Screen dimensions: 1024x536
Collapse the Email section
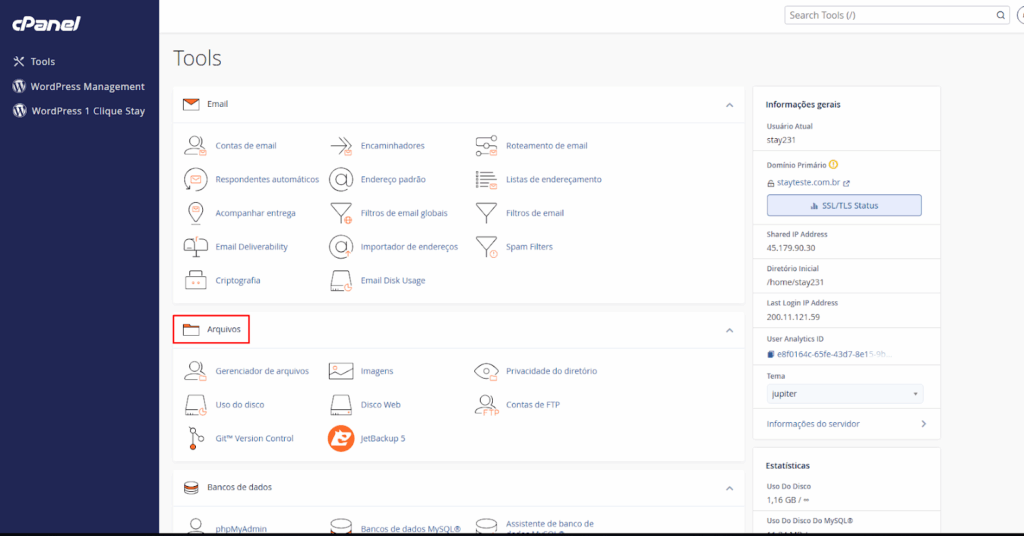(x=730, y=104)
